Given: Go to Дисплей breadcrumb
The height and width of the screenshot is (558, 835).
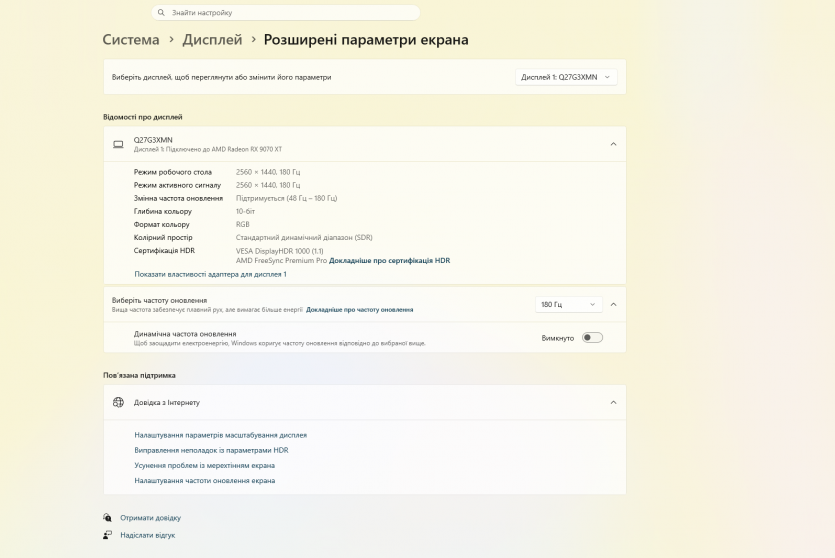Looking at the screenshot, I should tap(212, 40).
